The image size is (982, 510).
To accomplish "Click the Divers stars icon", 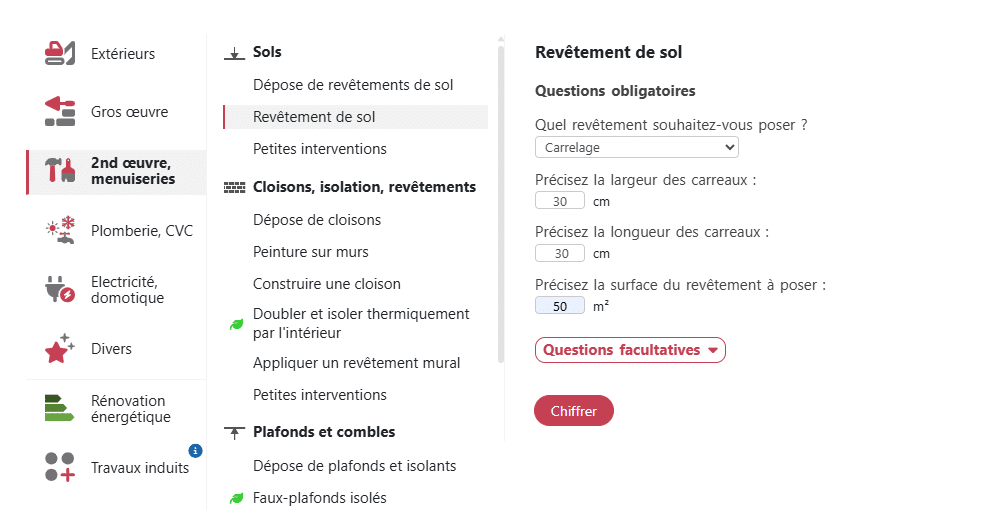I will 60,348.
